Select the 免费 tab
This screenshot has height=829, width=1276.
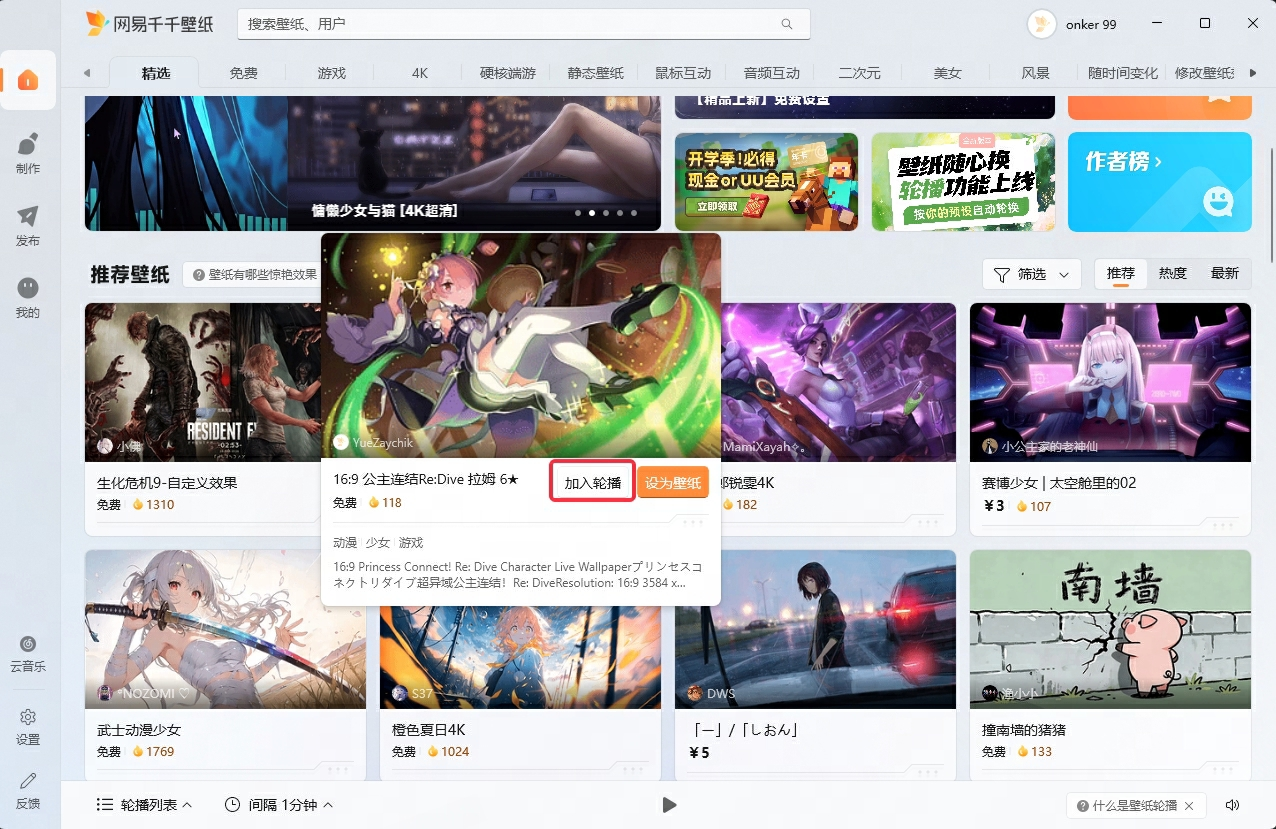pyautogui.click(x=243, y=73)
